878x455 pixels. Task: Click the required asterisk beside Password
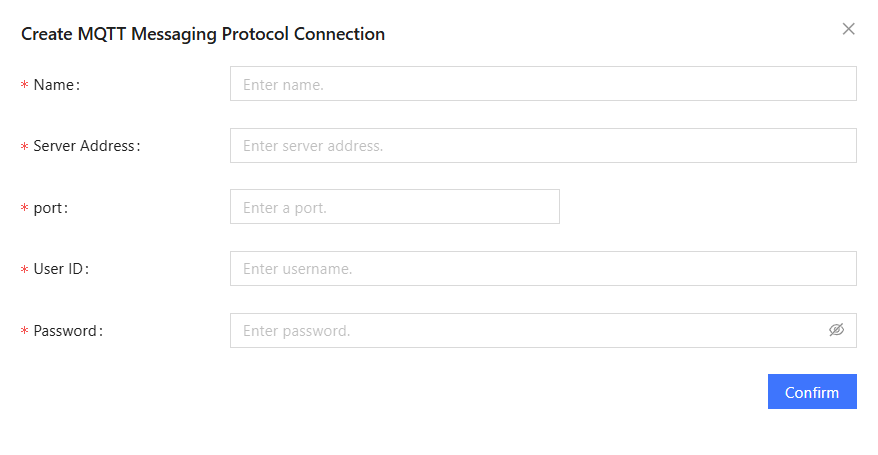(x=24, y=333)
